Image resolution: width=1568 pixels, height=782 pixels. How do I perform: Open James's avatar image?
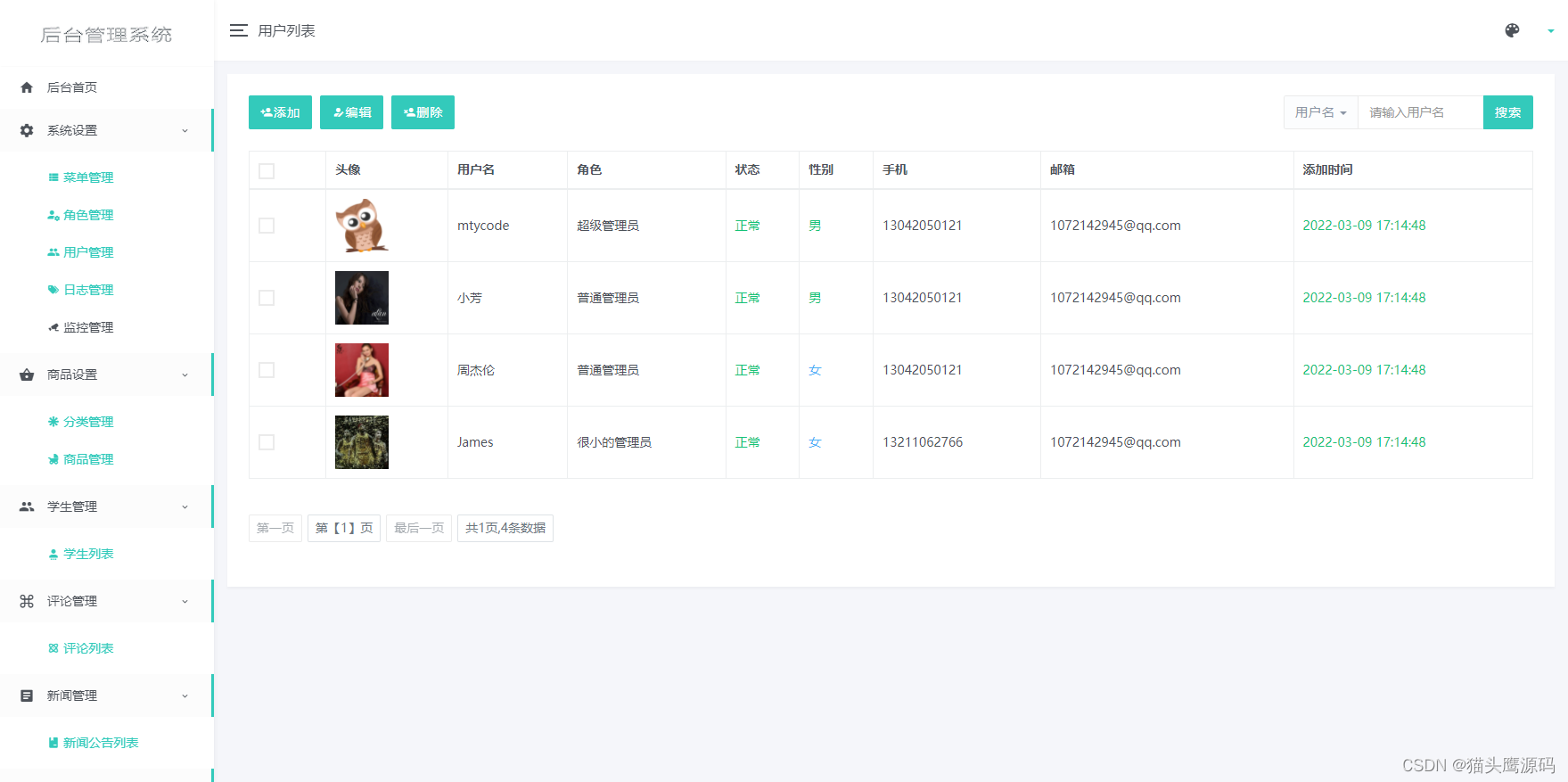point(362,442)
